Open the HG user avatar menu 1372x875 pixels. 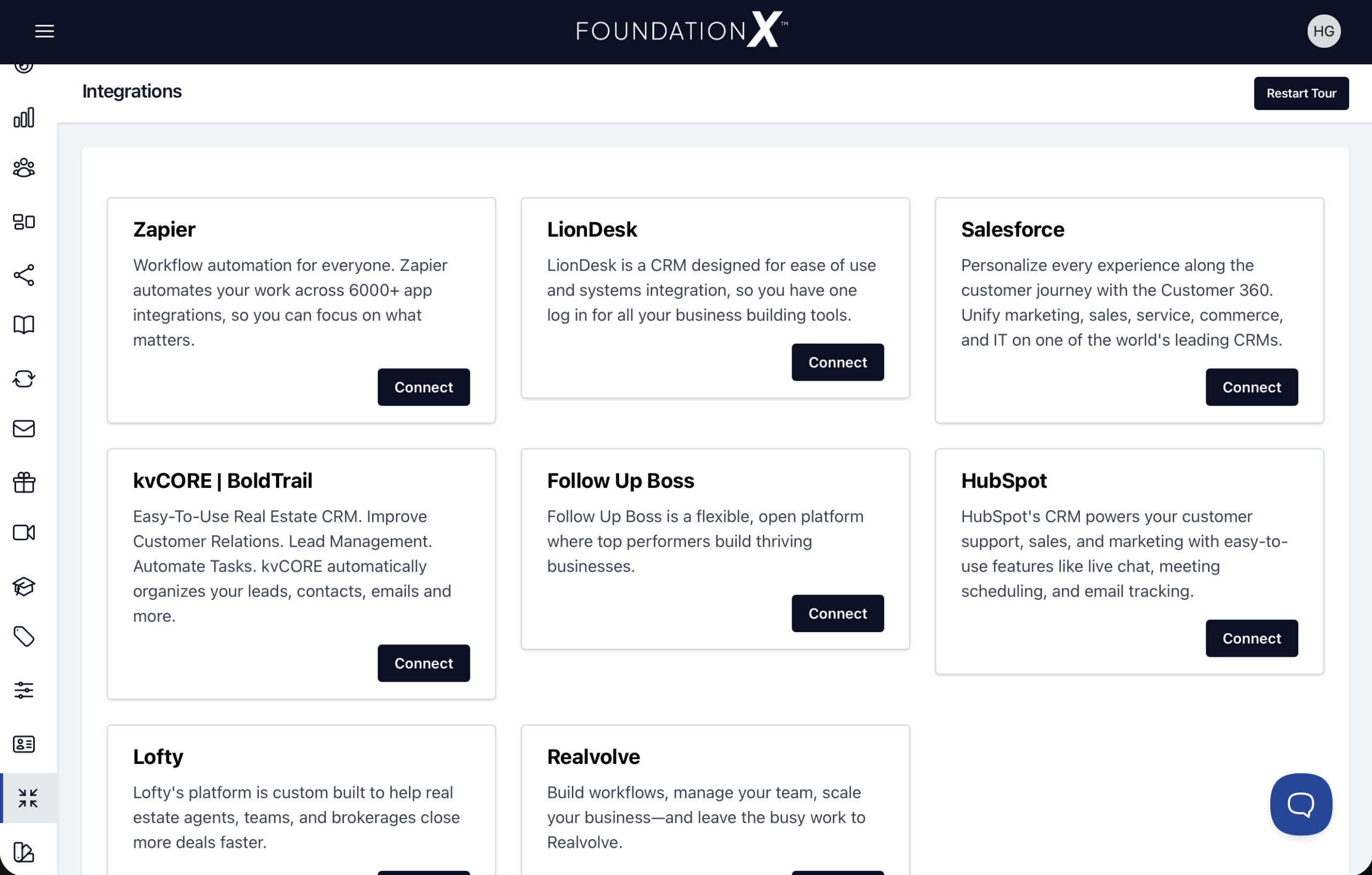pyautogui.click(x=1324, y=31)
